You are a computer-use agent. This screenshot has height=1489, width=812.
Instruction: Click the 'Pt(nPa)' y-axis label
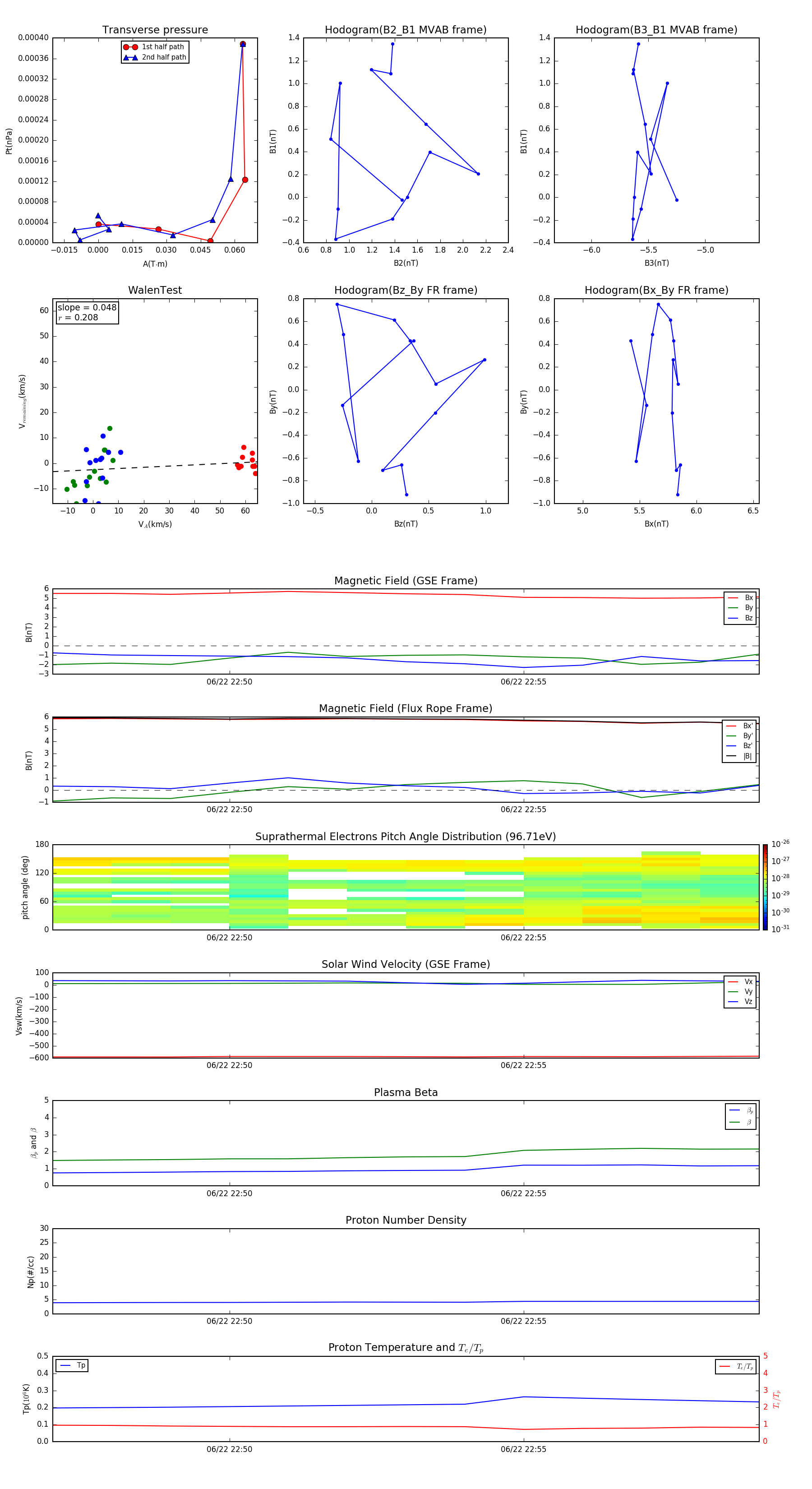[9, 141]
